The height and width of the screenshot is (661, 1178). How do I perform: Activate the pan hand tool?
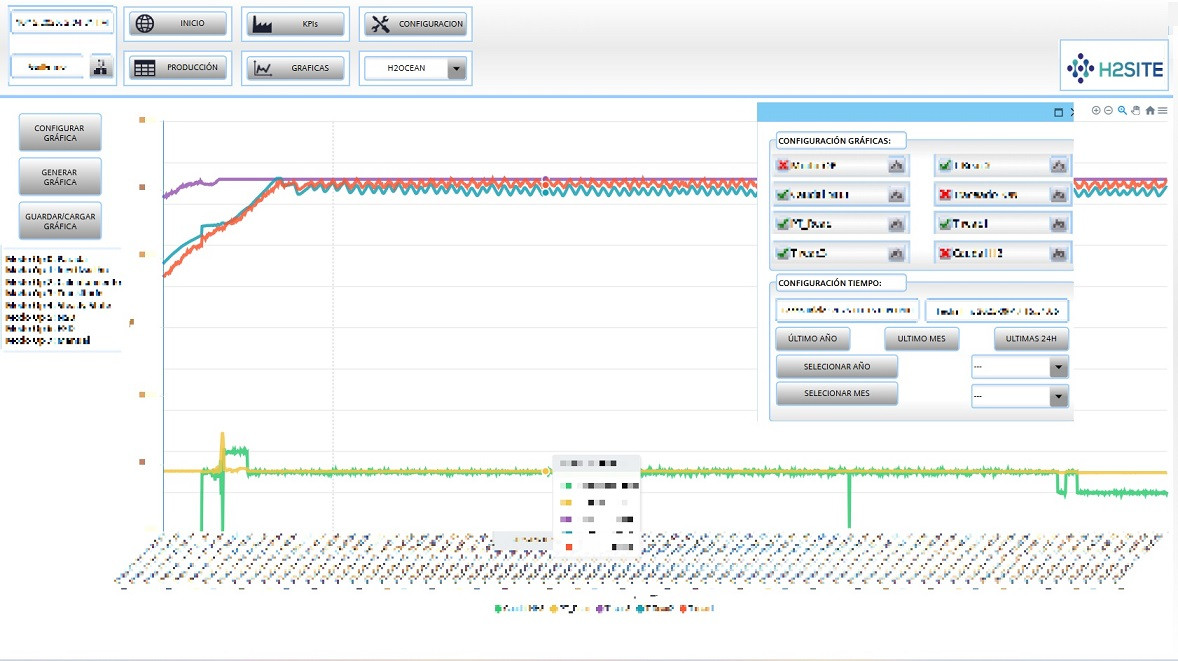point(1136,111)
